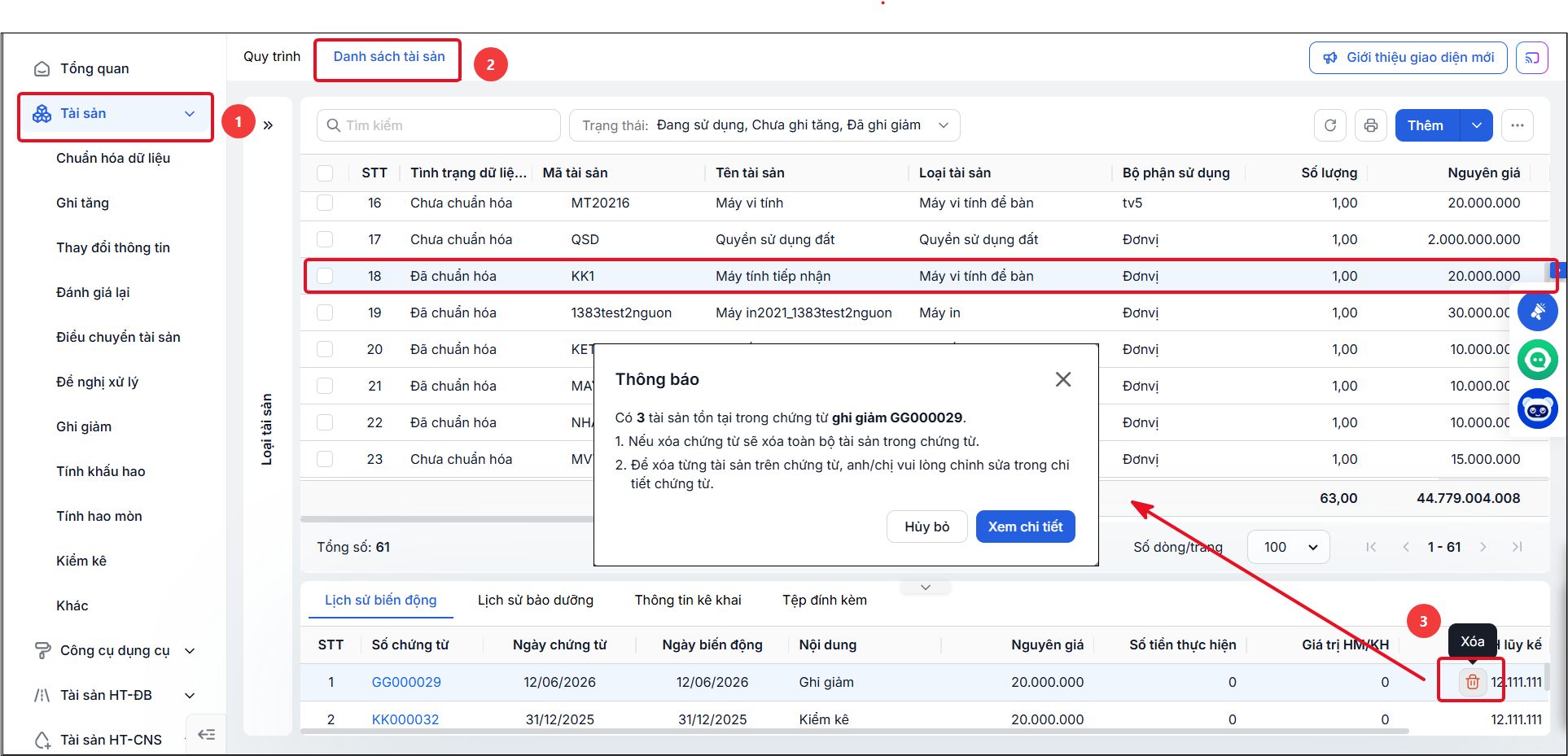Click the Xem chi tiết button

[1026, 527]
